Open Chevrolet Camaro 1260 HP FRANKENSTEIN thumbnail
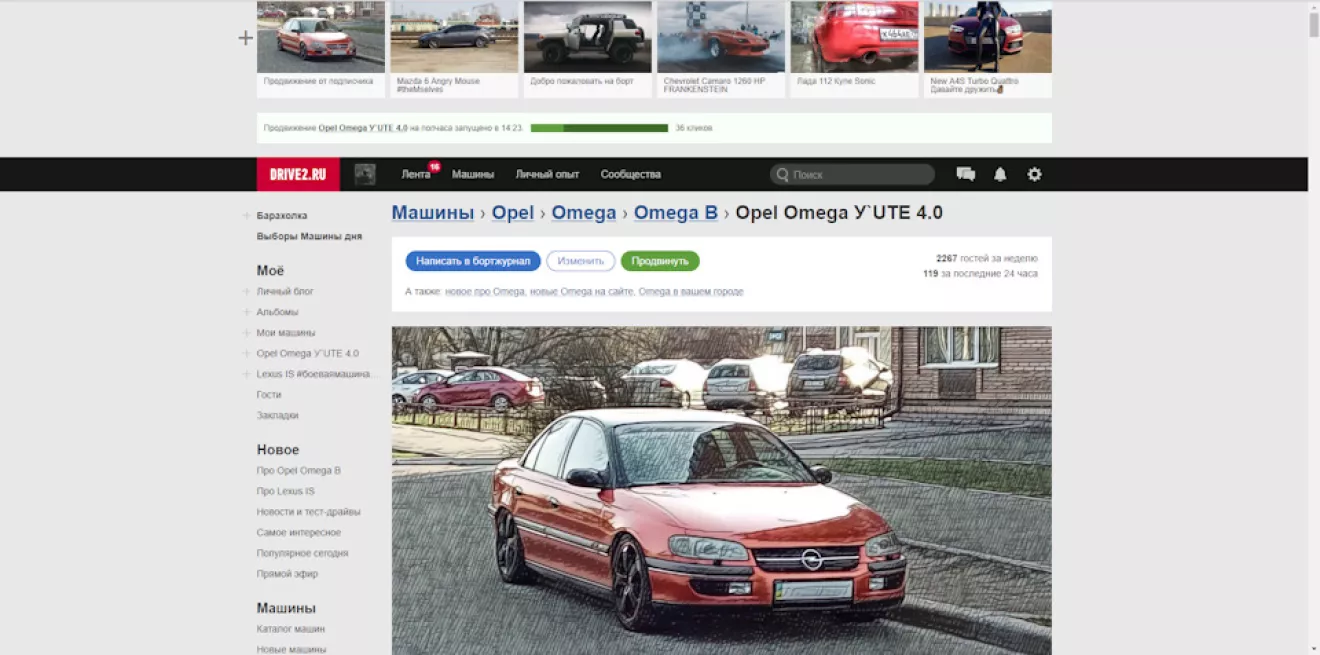Screen dimensions: 1320x655 pyautogui.click(x=721, y=49)
